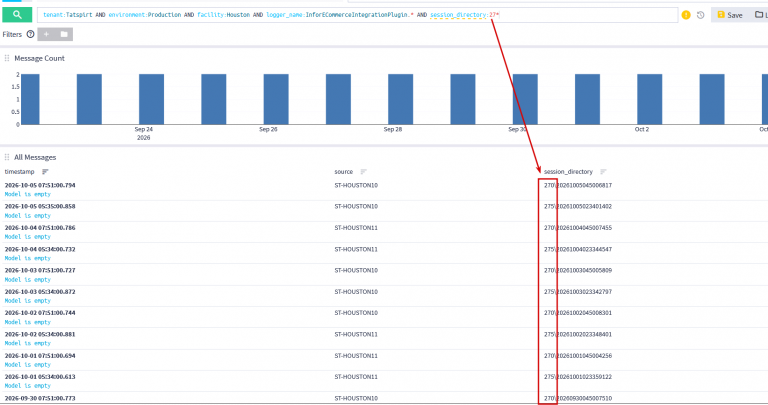
Task: Select session directory 275\20261001023359122
Action: (578, 377)
